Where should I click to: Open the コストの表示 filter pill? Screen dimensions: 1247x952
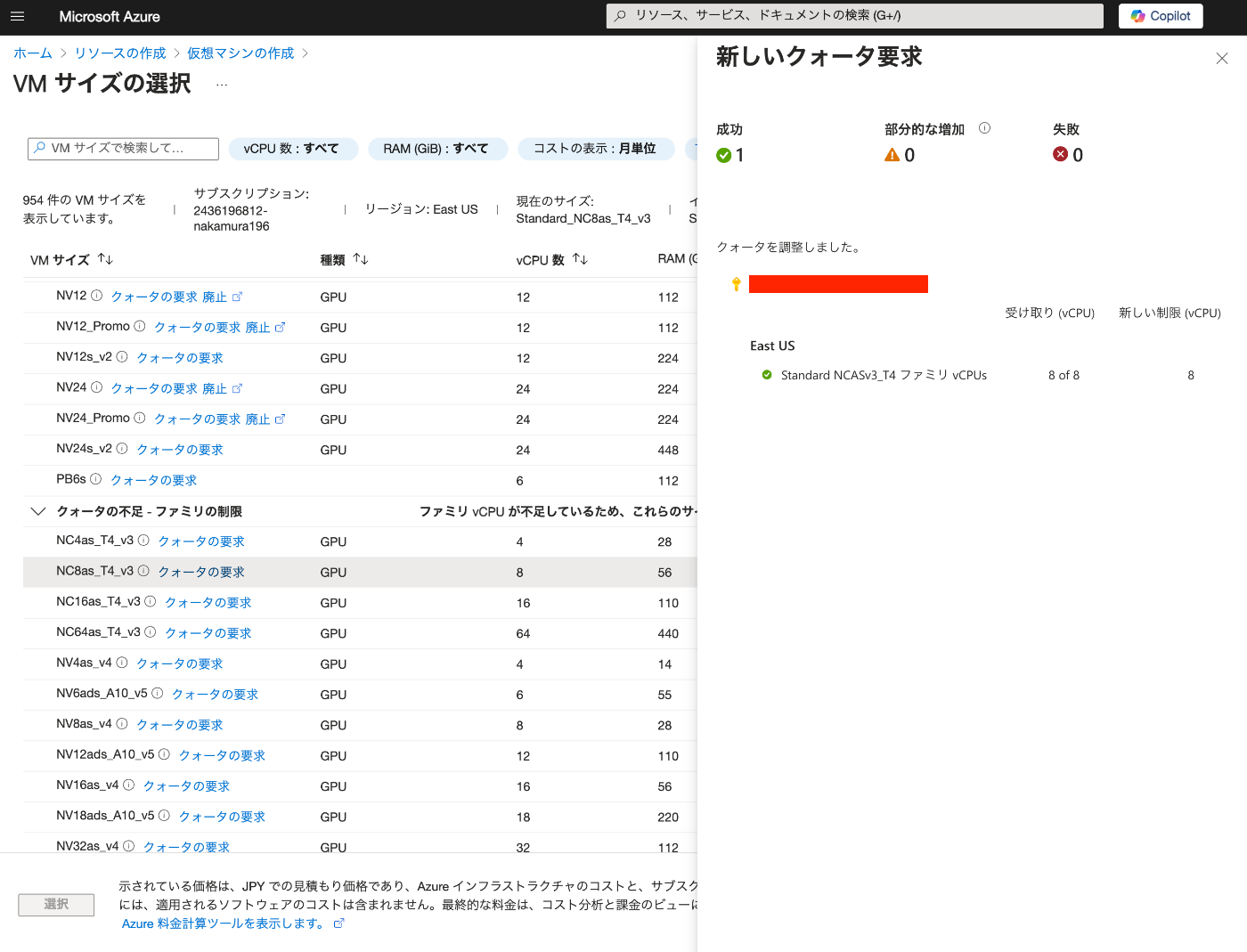click(x=594, y=149)
